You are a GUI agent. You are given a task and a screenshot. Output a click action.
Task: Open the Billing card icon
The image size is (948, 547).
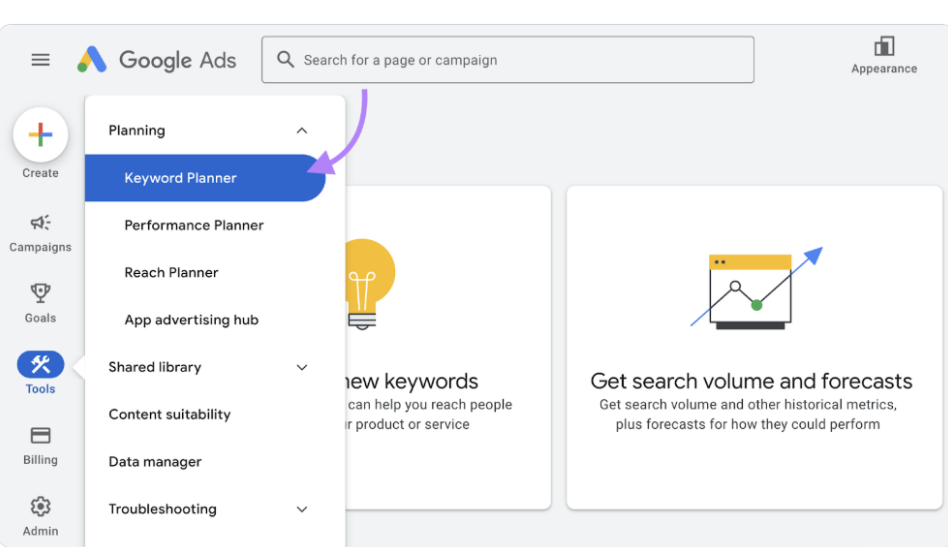(40, 436)
